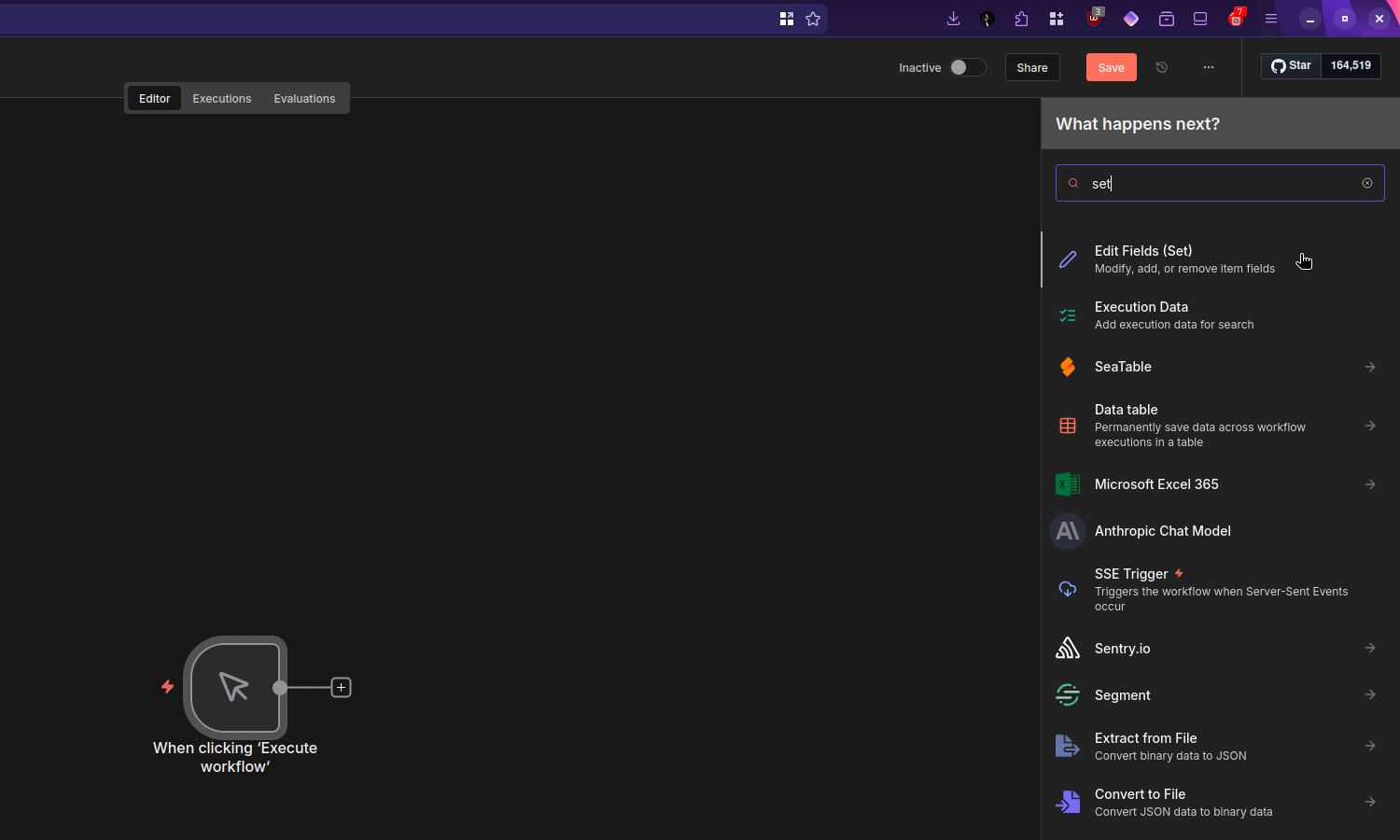
Task: Clear the node search field
Action: [1366, 183]
